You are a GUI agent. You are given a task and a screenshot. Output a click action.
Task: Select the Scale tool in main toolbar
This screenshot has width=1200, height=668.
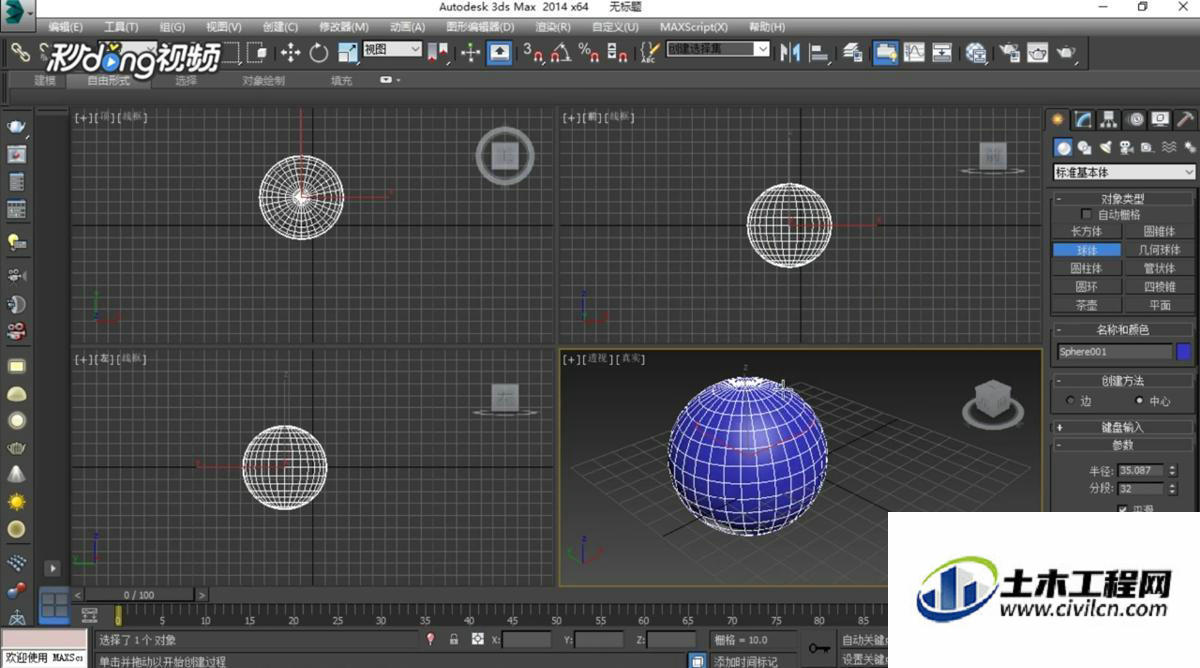(x=347, y=52)
